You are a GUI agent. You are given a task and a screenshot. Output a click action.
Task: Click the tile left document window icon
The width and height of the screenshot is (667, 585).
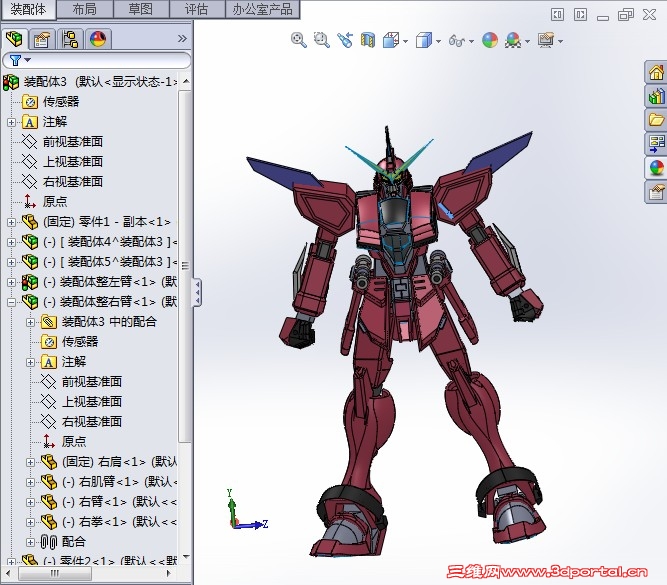point(557,15)
